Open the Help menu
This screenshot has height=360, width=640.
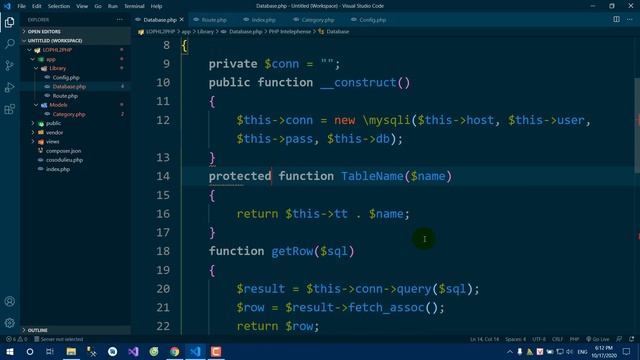click(156, 6)
